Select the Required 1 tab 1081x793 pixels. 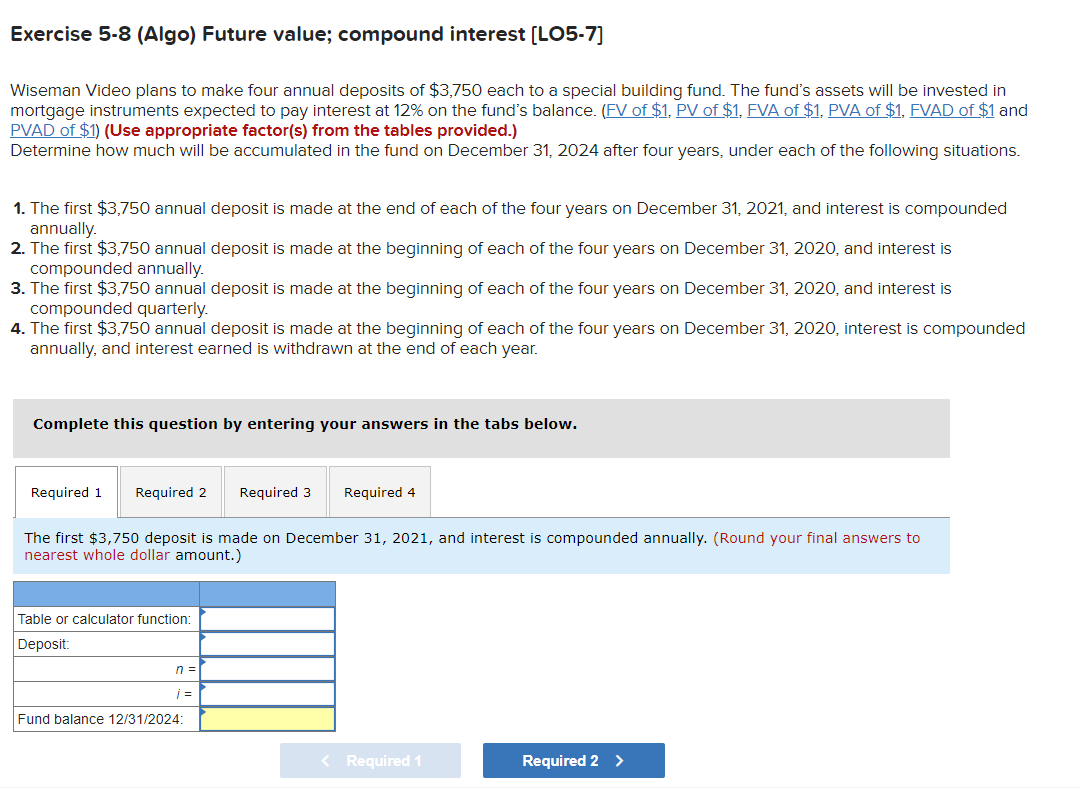65,492
